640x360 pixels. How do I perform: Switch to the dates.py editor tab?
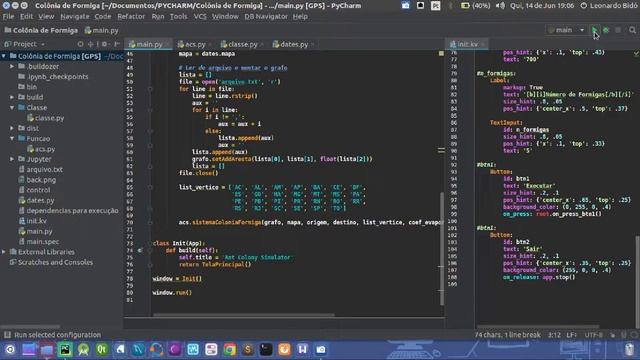coord(293,44)
